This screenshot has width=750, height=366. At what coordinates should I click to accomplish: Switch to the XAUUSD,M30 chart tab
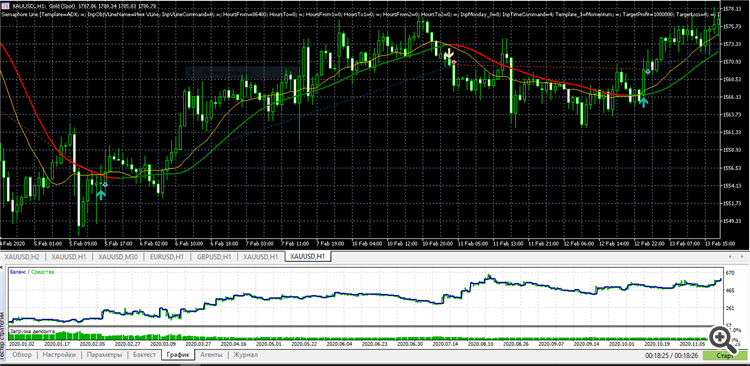(118, 257)
